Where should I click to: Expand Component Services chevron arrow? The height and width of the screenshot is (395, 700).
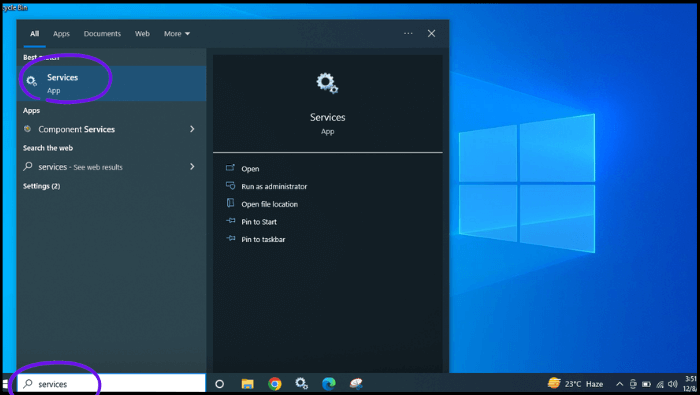click(192, 129)
